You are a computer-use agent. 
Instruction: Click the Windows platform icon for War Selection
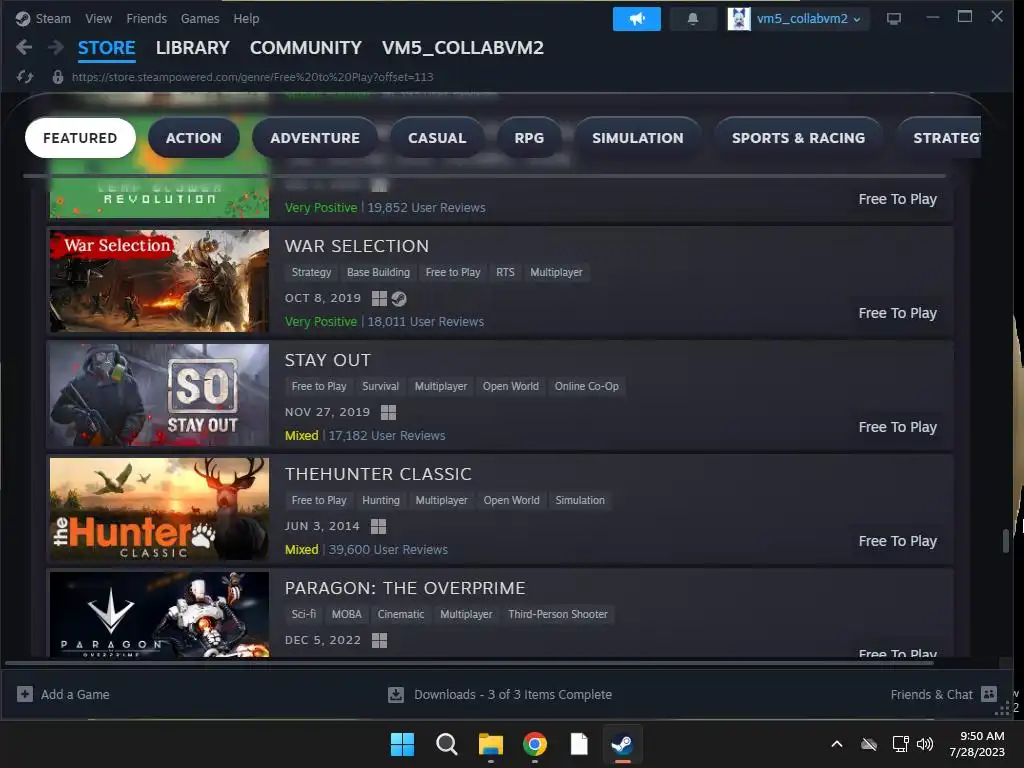click(x=379, y=298)
